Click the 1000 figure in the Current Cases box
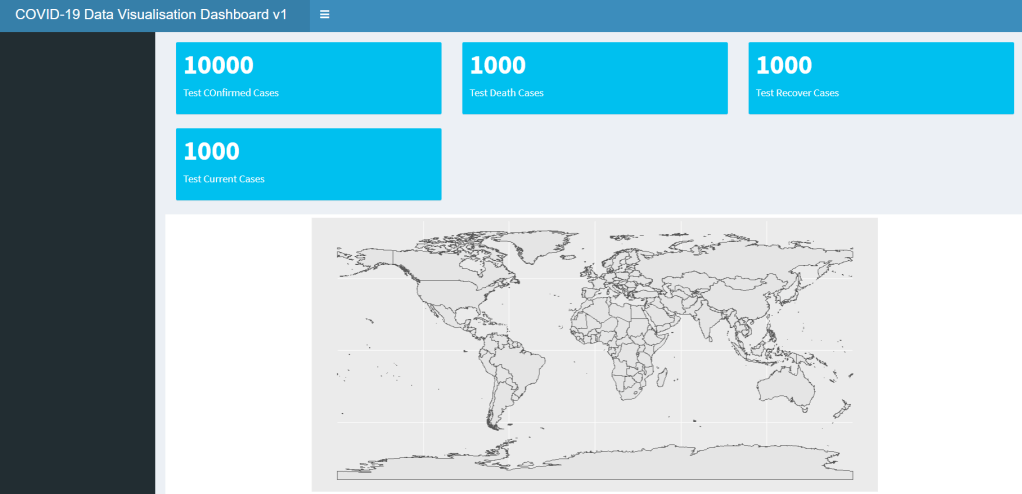The image size is (1022, 494). click(x=211, y=152)
